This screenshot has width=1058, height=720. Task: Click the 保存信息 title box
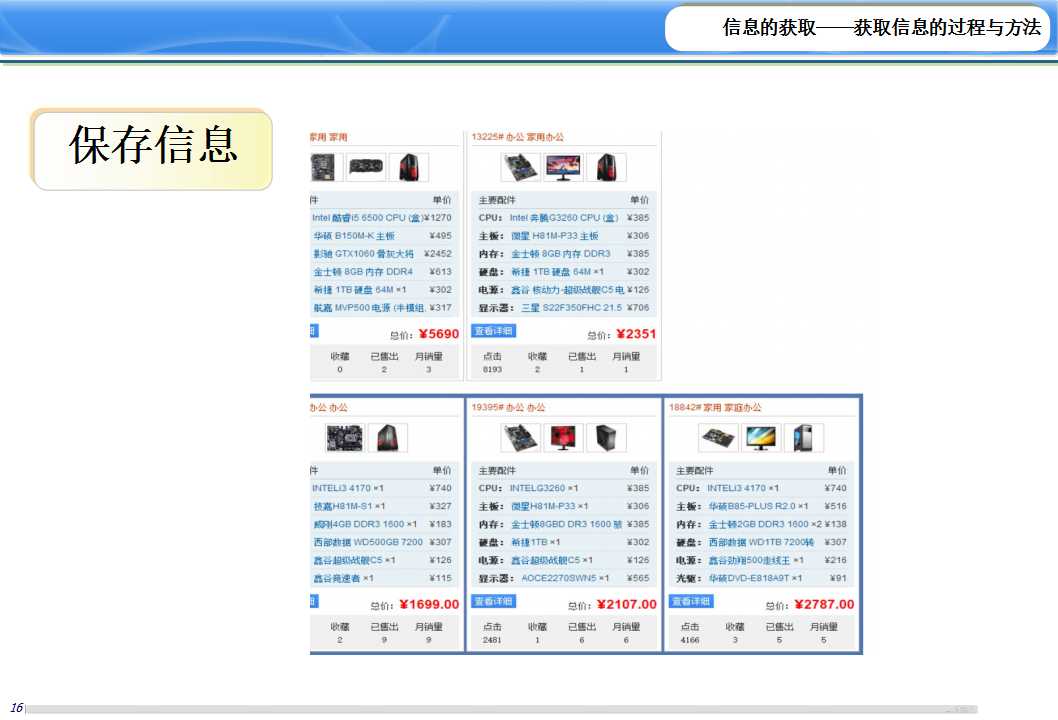point(152,149)
